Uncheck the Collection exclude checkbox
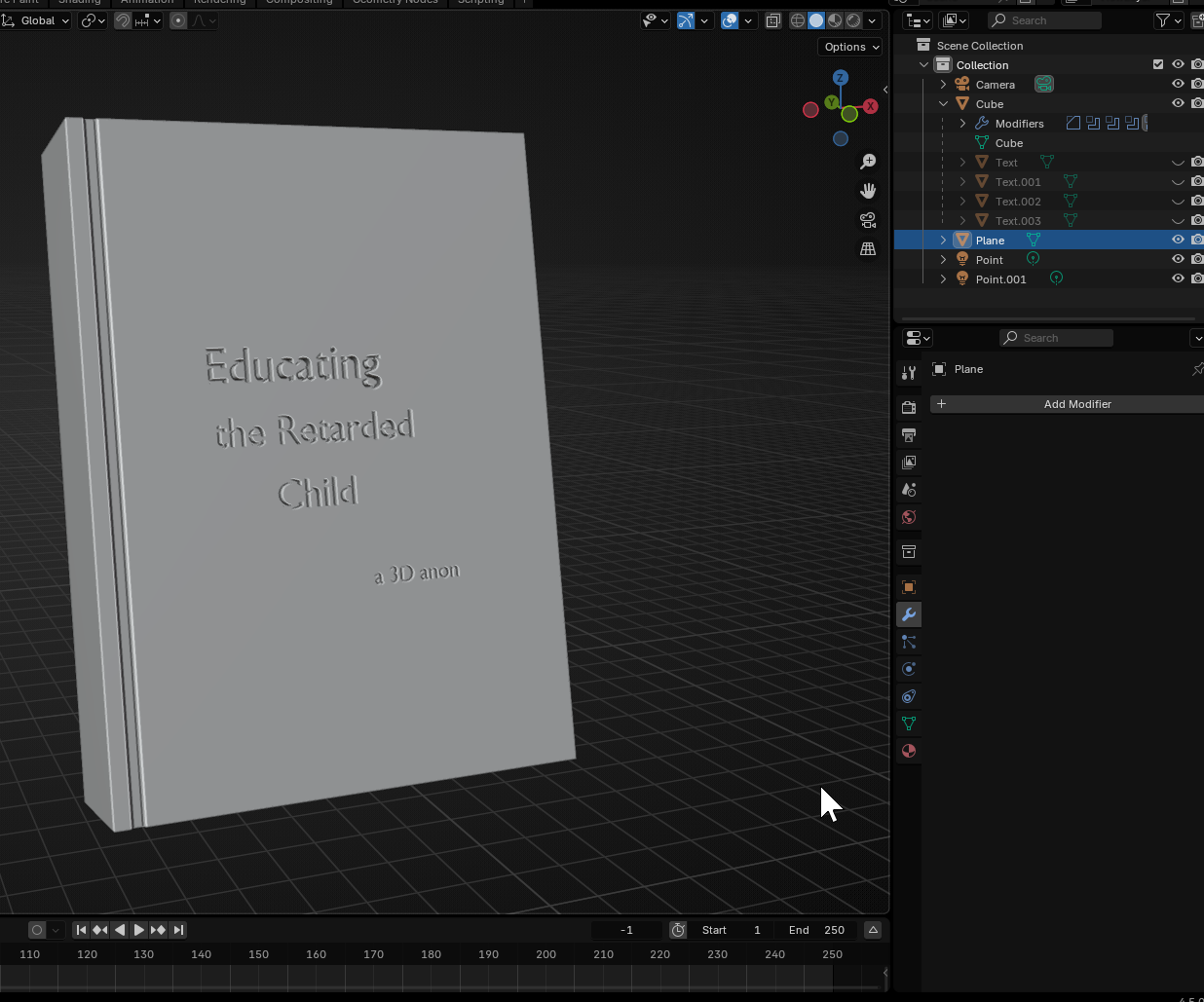Image resolution: width=1204 pixels, height=1002 pixels. pos(1158,65)
